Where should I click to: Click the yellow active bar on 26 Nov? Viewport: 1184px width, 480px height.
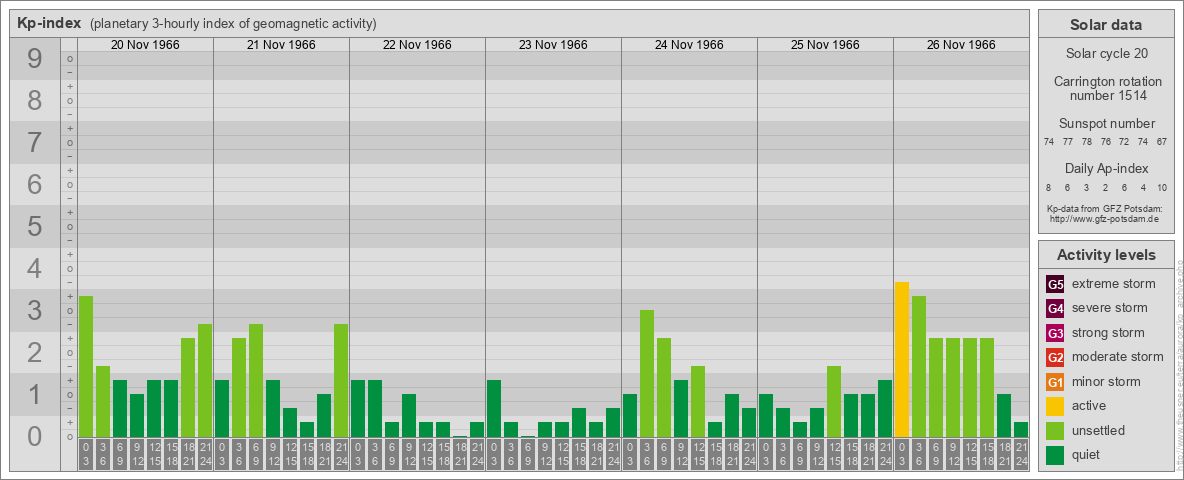pyautogui.click(x=902, y=359)
